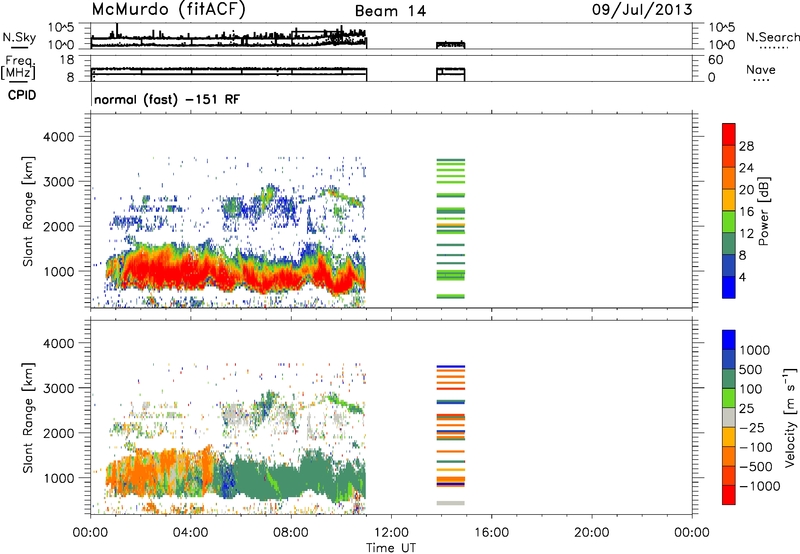Click '20:00' on the time axis
Screen dimensions: 800x554
click(x=592, y=533)
